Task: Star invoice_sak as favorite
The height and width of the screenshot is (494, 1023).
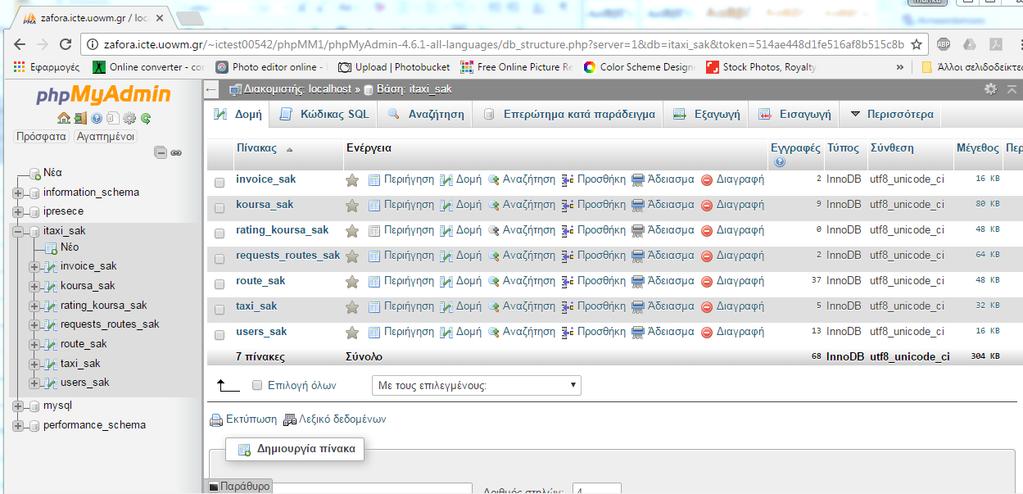Action: click(352, 180)
